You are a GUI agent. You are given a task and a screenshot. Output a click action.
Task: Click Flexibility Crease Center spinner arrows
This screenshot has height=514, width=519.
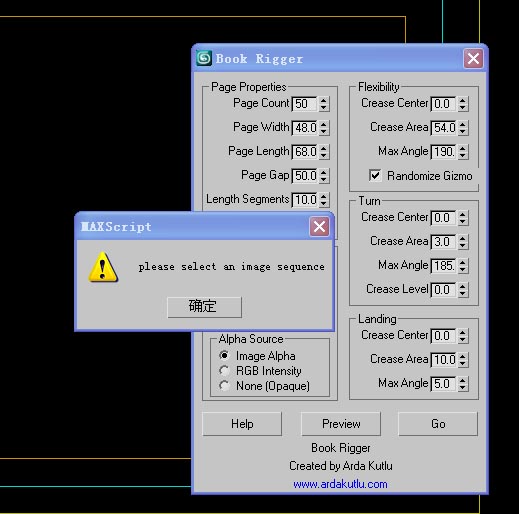(463, 104)
